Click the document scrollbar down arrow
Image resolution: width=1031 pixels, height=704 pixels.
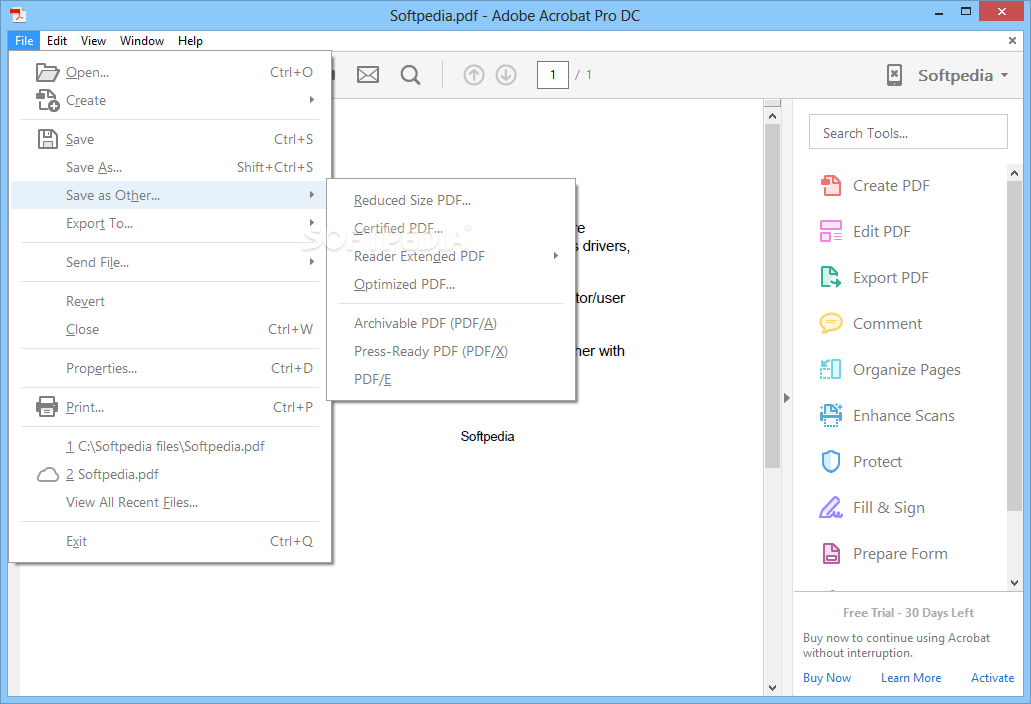tap(773, 688)
